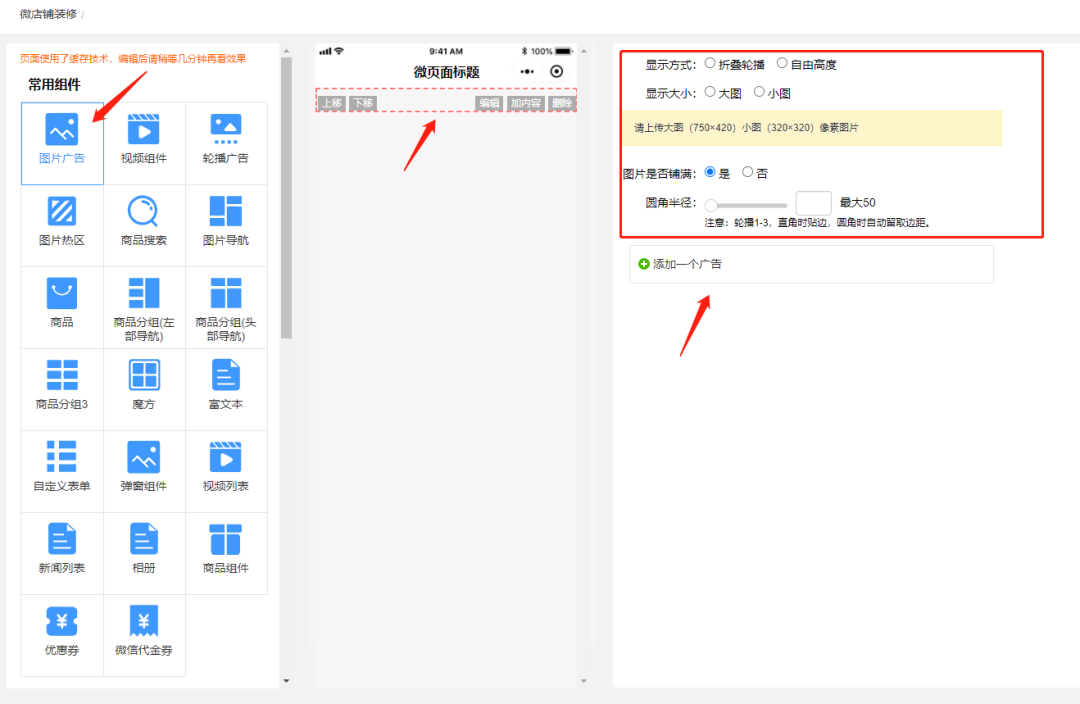1080x704 pixels.
Task: Click the phone preview scroll-down arrow
Action: (x=583, y=681)
